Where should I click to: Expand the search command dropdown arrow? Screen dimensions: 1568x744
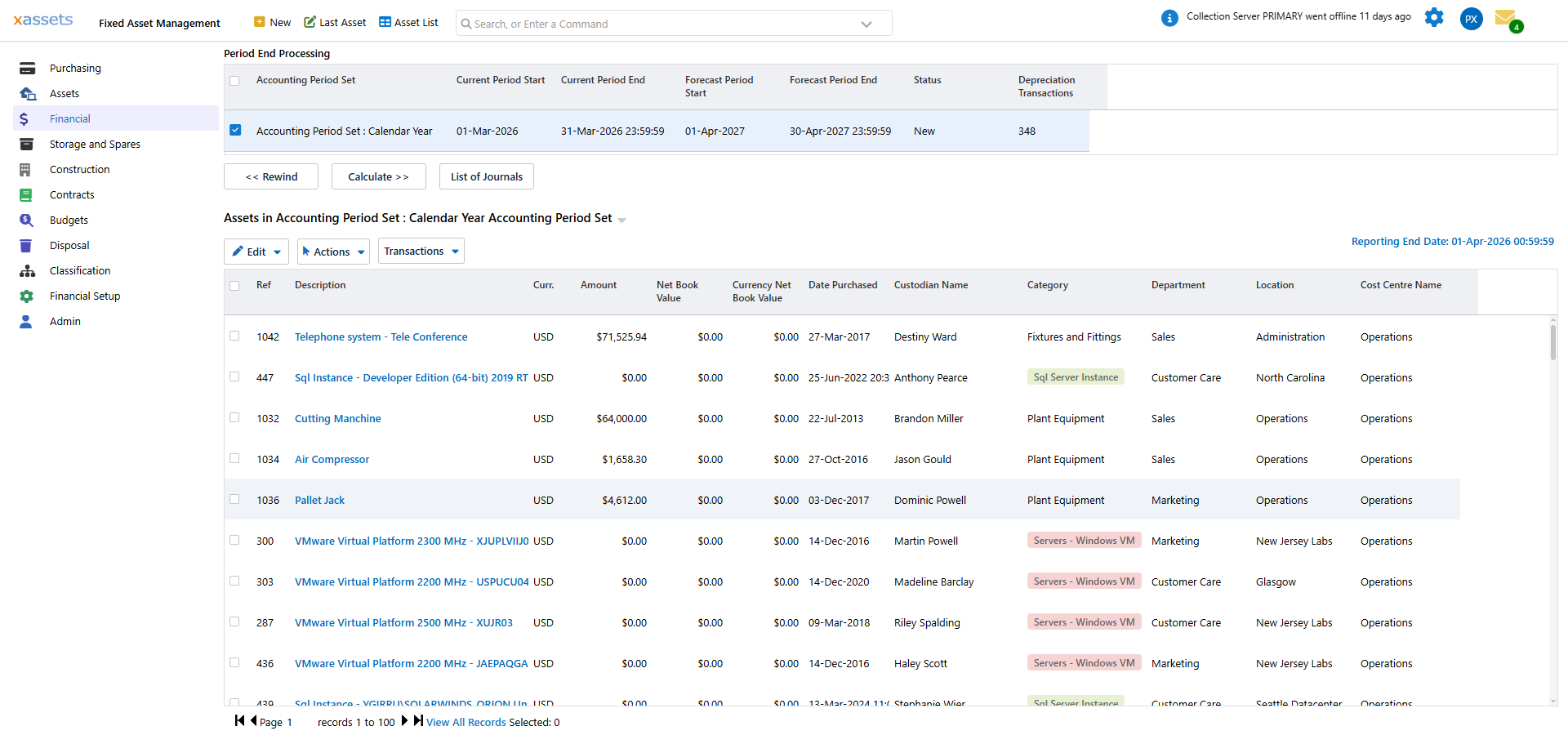[866, 24]
